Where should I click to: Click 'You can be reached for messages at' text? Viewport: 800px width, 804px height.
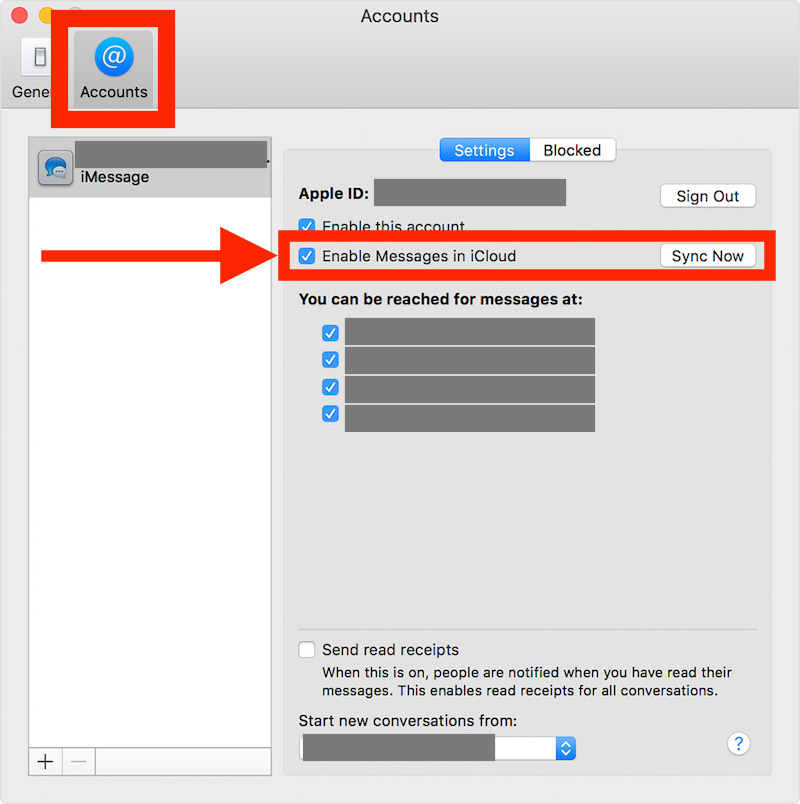click(x=441, y=299)
